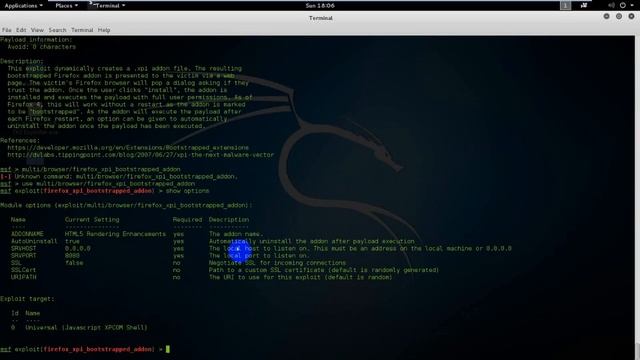
Task: Click the 'false' value for SSL
Action: [x=74, y=263]
